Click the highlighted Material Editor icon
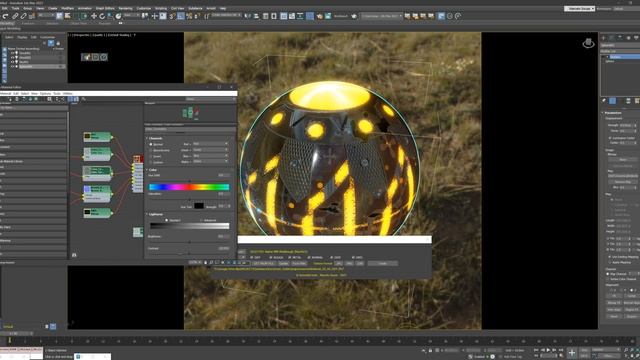Viewport: 640px width, 360px height. coord(310,16)
